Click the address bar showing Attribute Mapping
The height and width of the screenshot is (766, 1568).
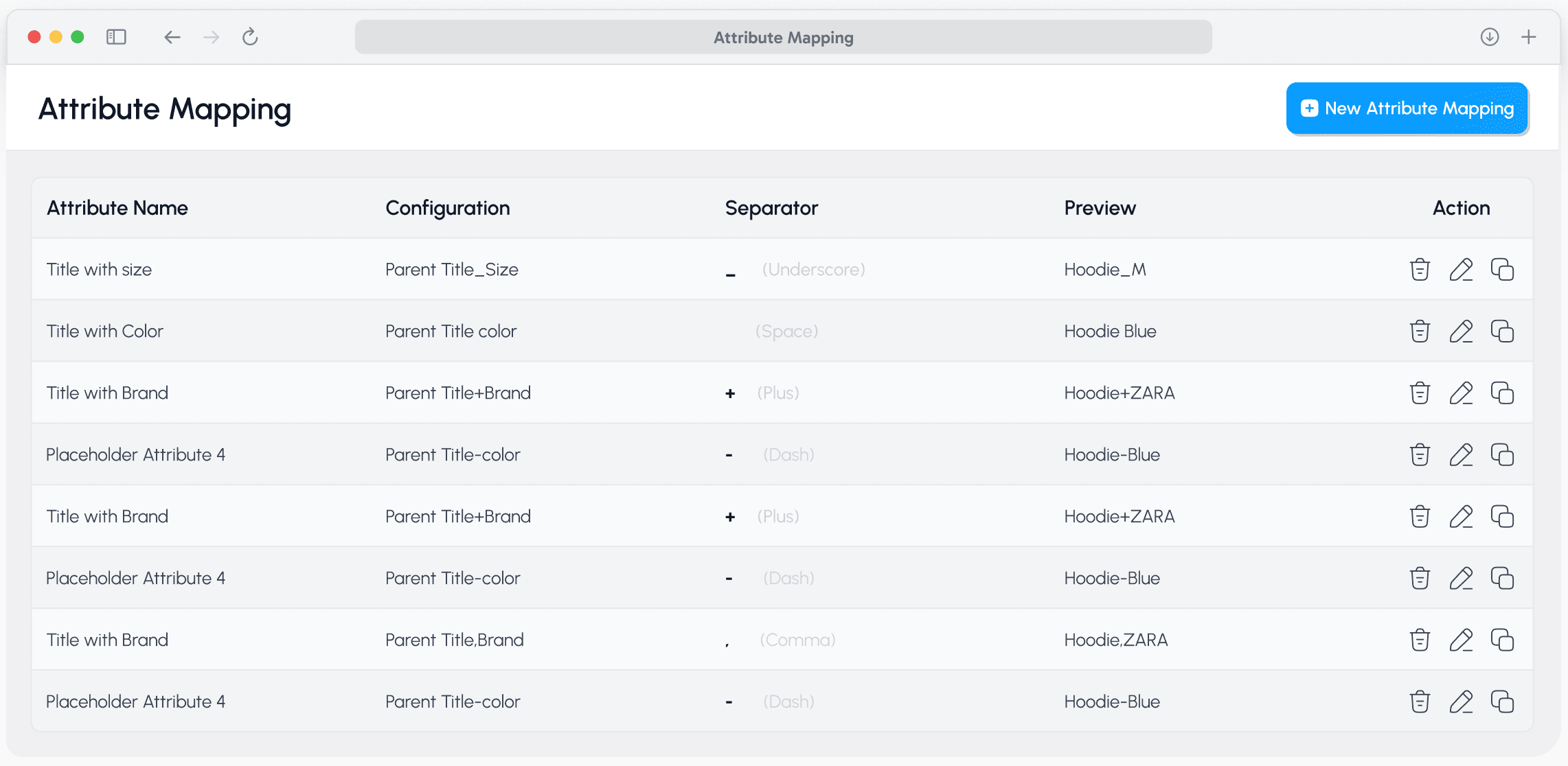[x=782, y=37]
